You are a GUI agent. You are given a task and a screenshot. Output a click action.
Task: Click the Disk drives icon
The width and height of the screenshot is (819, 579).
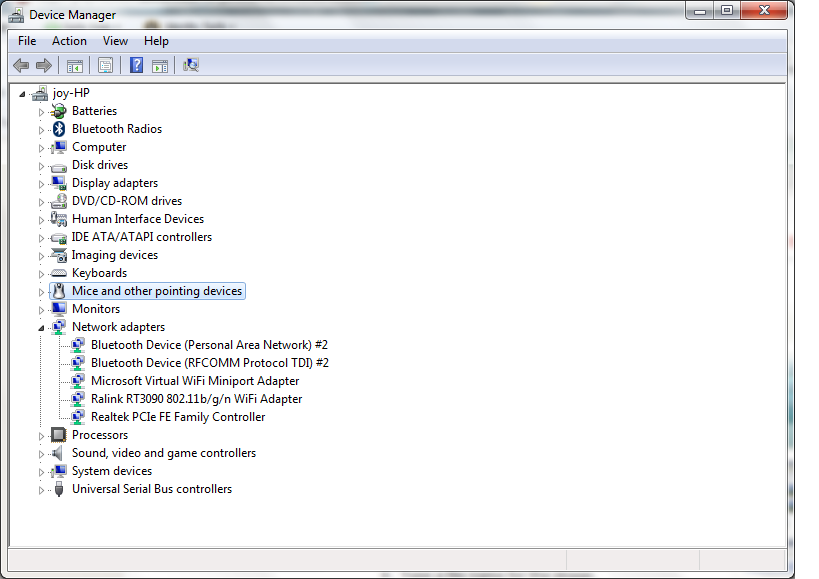[58, 167]
